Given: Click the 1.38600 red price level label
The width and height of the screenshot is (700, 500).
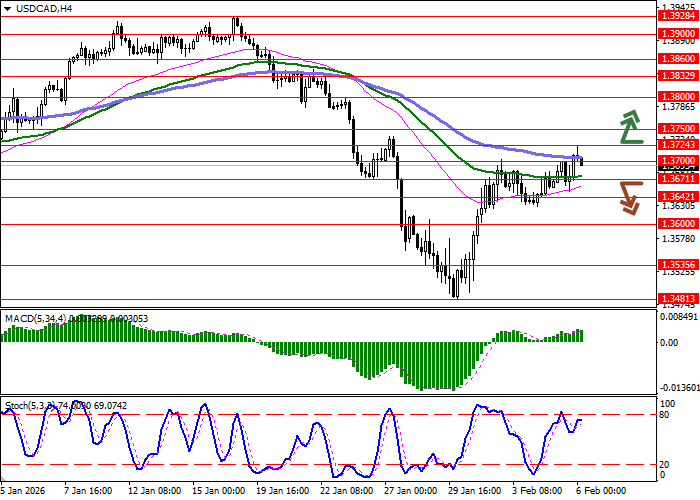Looking at the screenshot, I should tap(678, 59).
